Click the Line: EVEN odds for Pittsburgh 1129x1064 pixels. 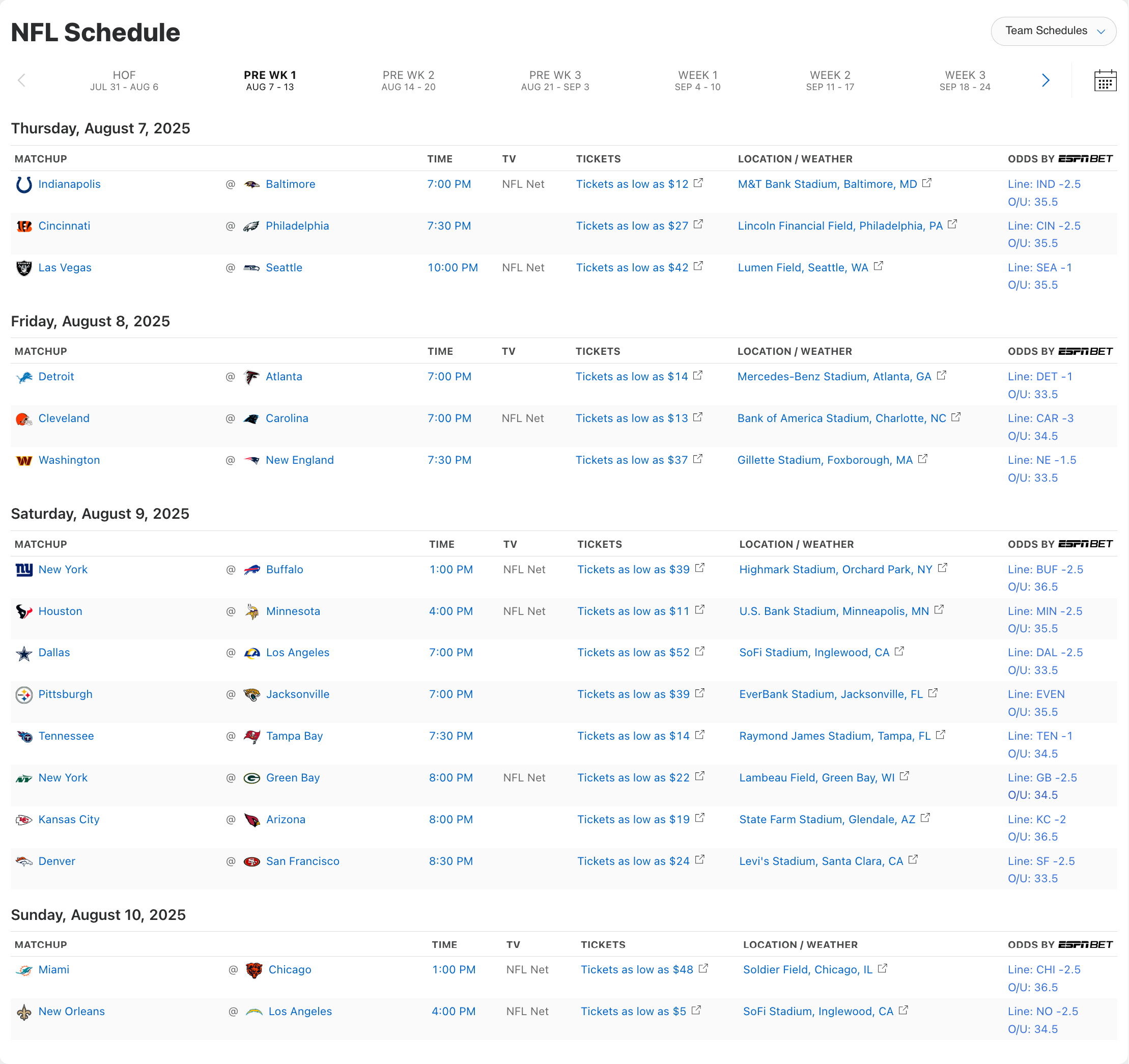(1036, 695)
